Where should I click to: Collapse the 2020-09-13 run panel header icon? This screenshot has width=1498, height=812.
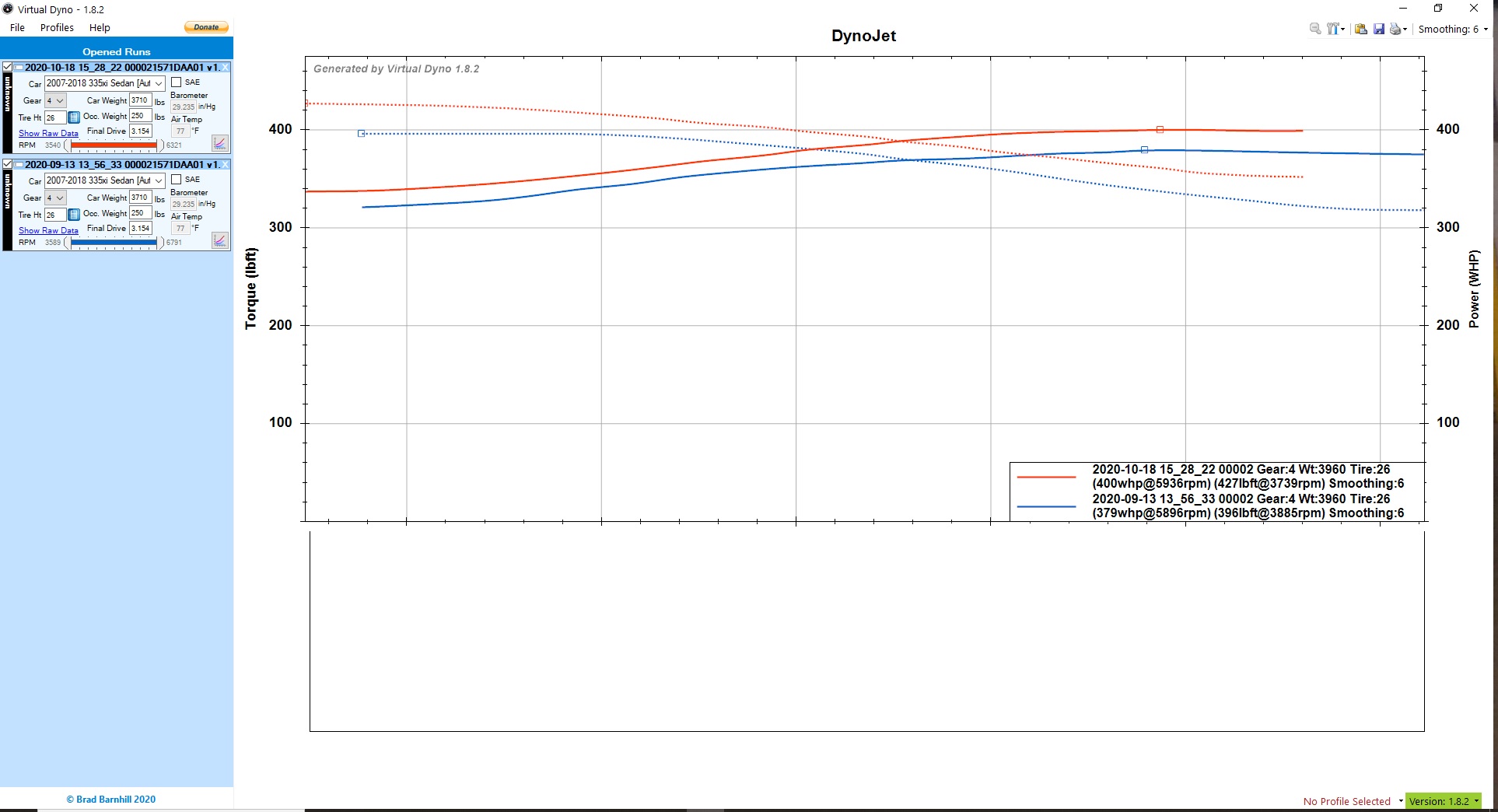tap(18, 164)
